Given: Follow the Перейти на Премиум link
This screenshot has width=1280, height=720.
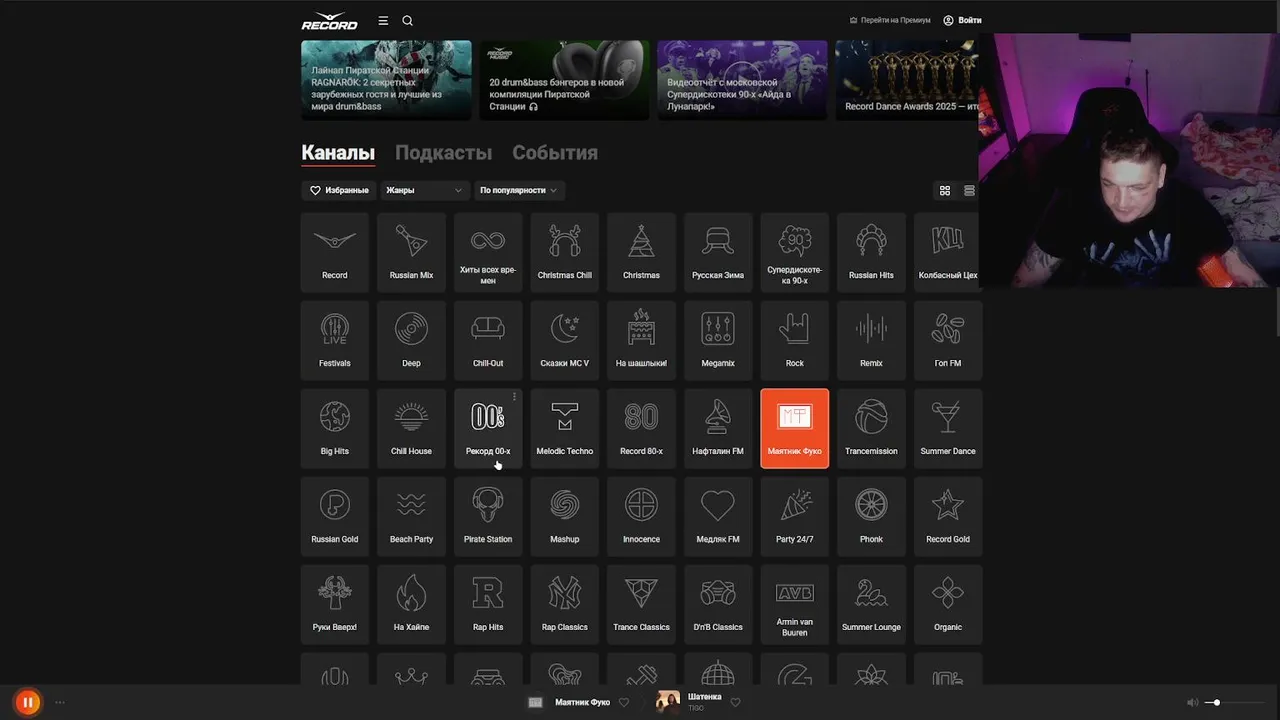Looking at the screenshot, I should pos(890,20).
